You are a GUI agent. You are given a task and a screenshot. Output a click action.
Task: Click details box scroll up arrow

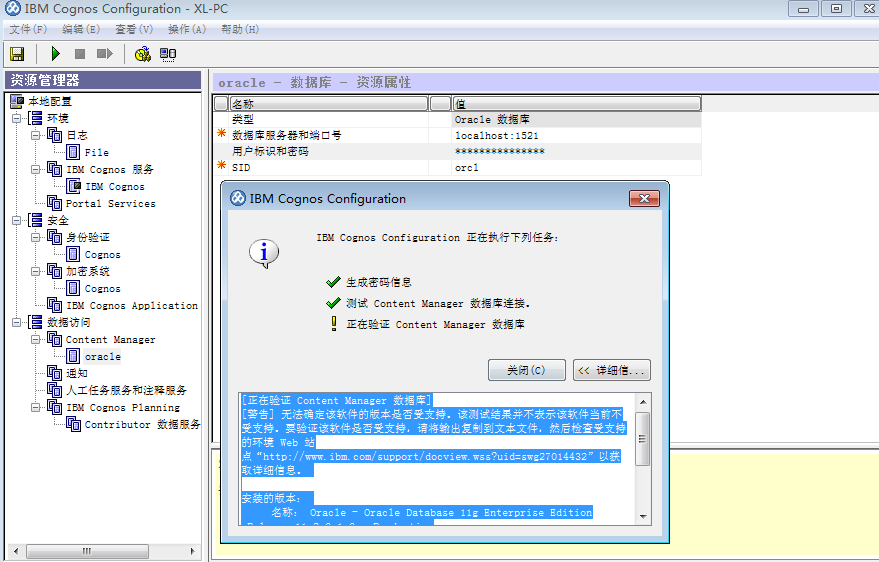click(643, 402)
